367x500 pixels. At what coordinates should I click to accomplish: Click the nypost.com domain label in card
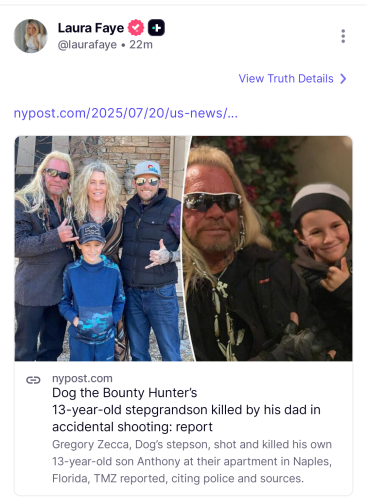[x=82, y=379]
